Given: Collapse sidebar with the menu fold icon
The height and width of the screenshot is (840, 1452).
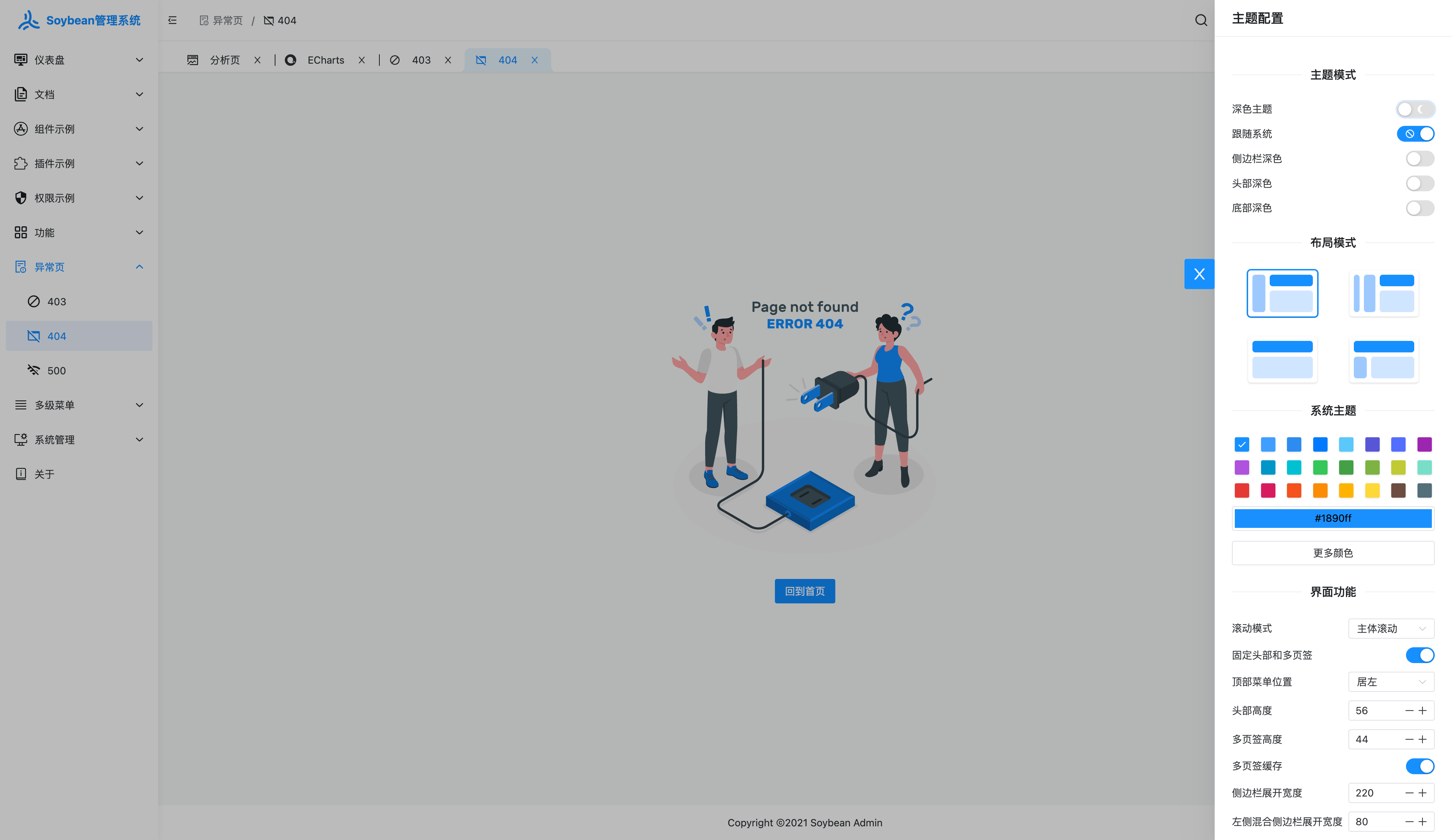Looking at the screenshot, I should tap(172, 21).
